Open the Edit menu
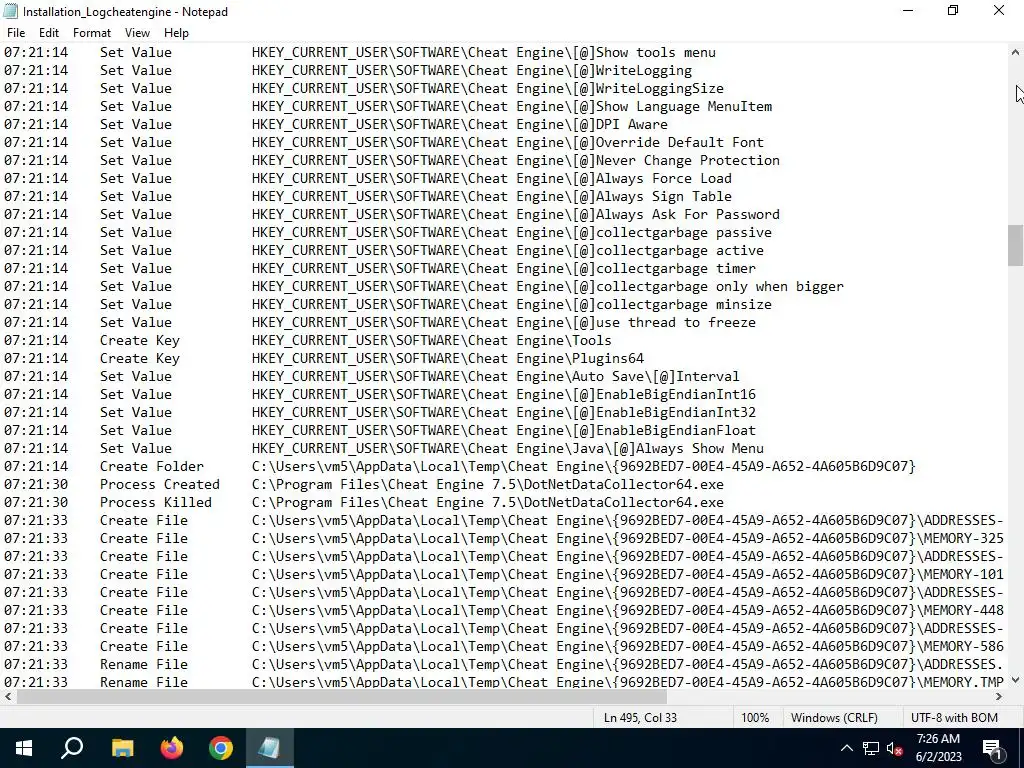The image size is (1024, 768). [49, 33]
